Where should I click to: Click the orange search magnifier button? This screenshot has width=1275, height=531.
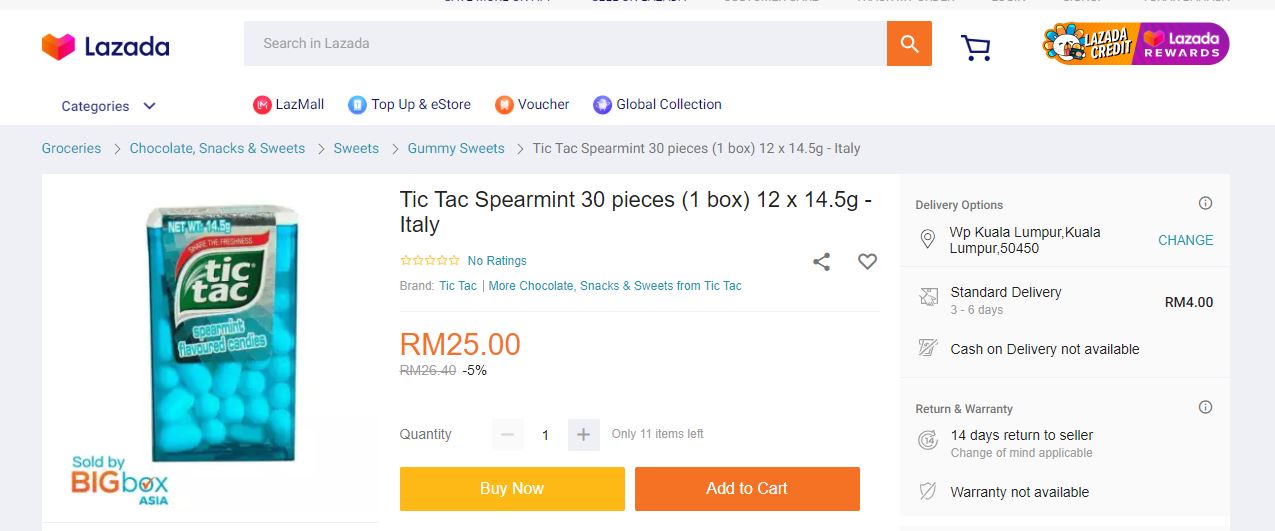point(908,44)
